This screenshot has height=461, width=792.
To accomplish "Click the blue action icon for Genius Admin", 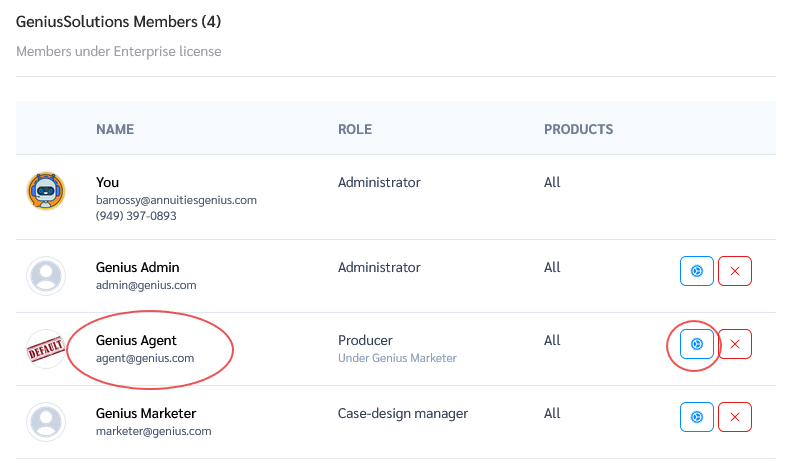I will pyautogui.click(x=697, y=271).
